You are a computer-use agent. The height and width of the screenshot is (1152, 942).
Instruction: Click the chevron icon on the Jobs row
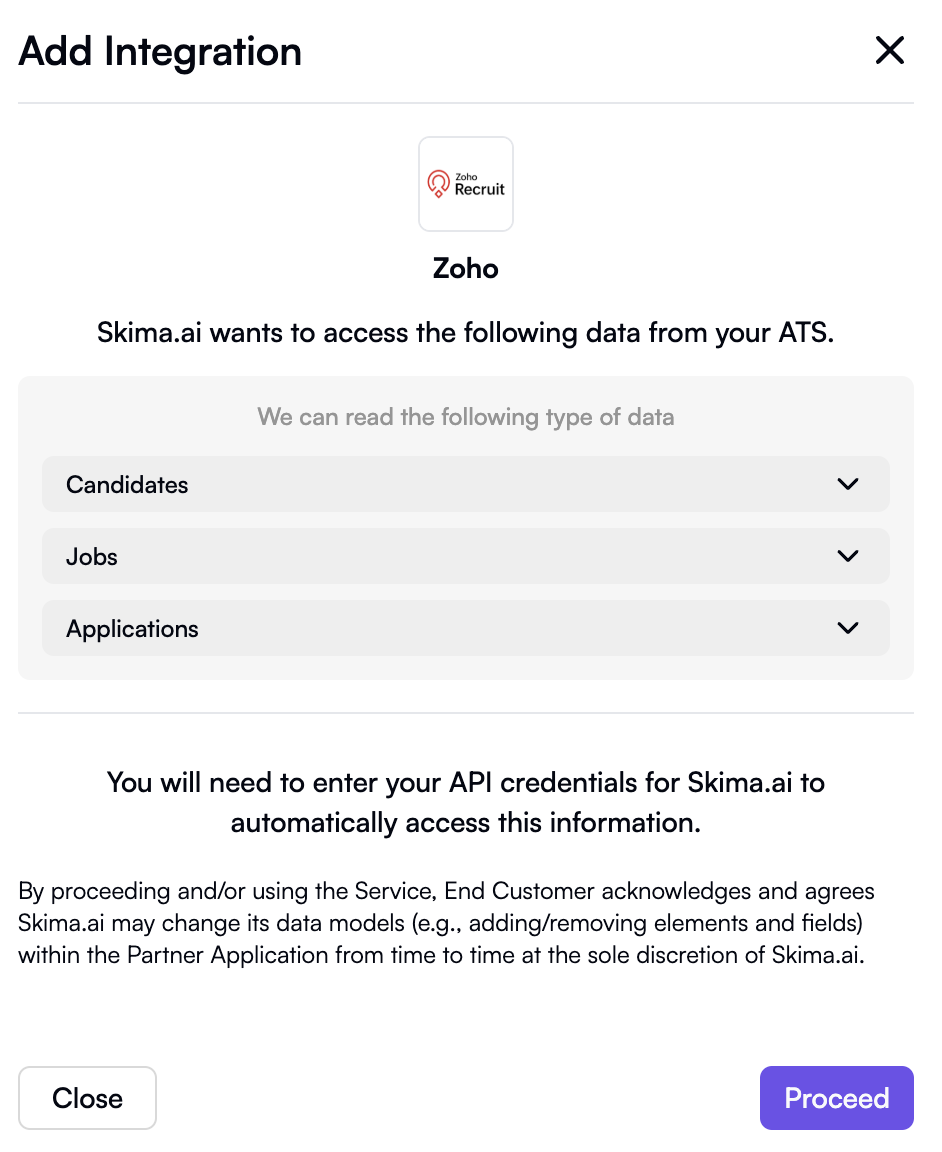click(x=847, y=556)
